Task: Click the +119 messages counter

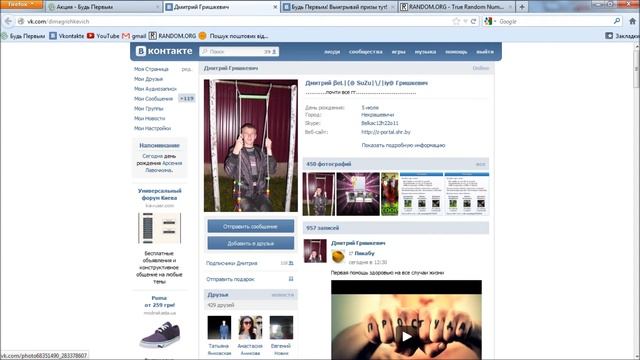Action: coord(187,98)
